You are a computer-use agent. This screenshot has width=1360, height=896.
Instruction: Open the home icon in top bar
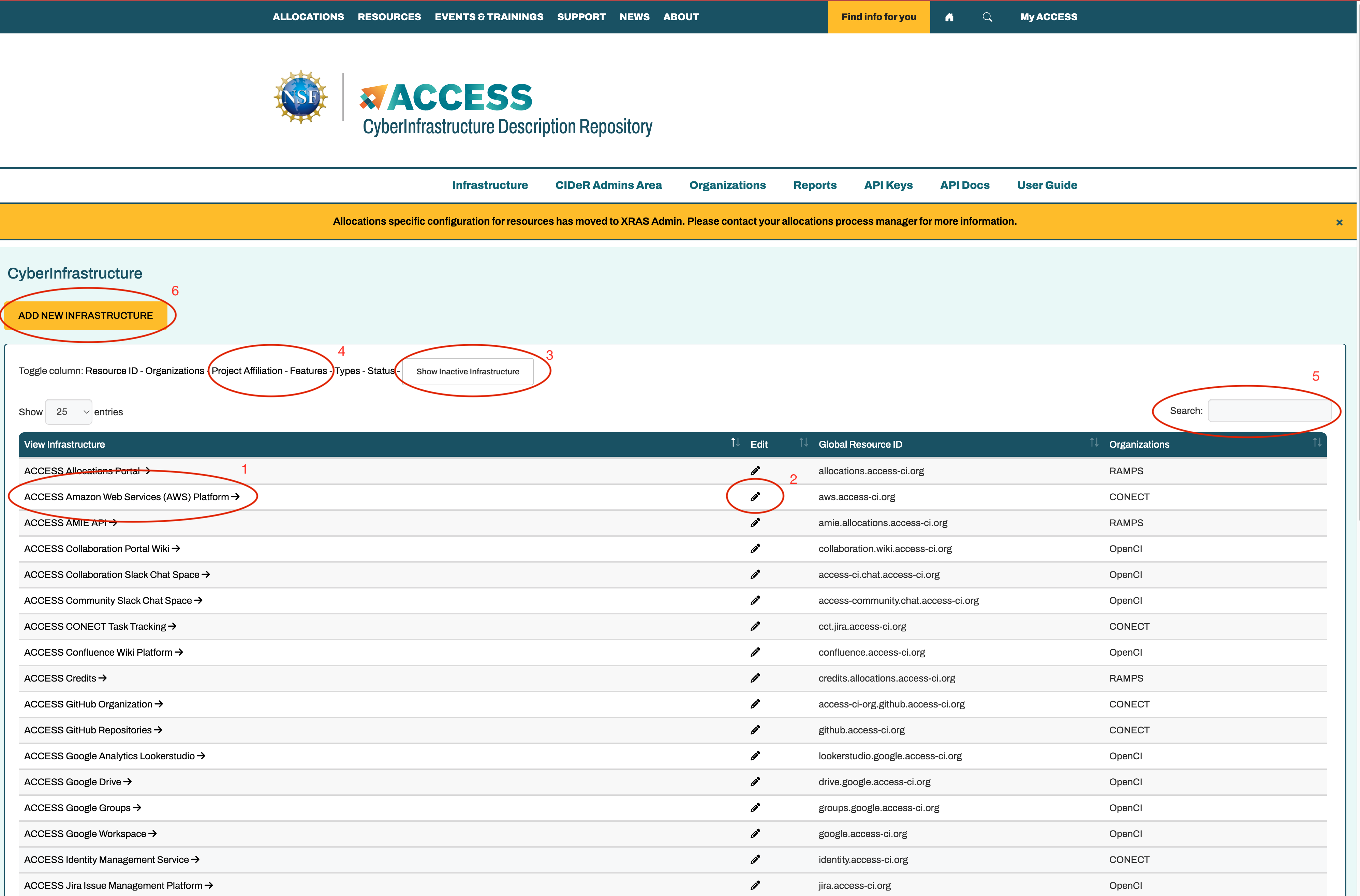pyautogui.click(x=949, y=17)
